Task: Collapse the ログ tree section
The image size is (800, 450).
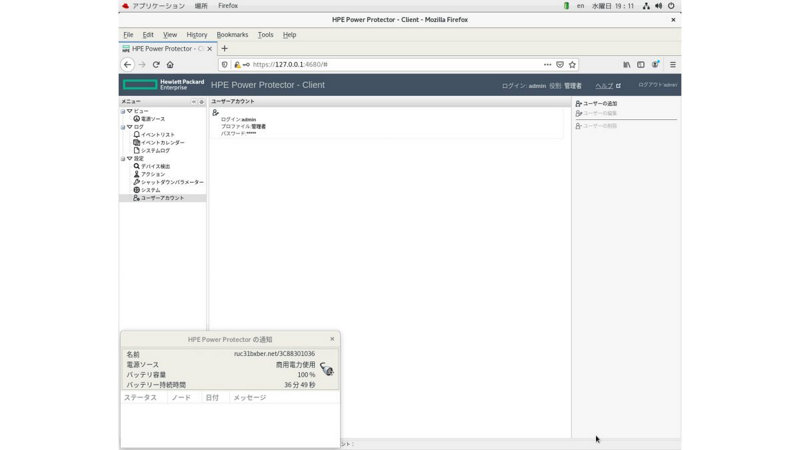Action: point(123,127)
